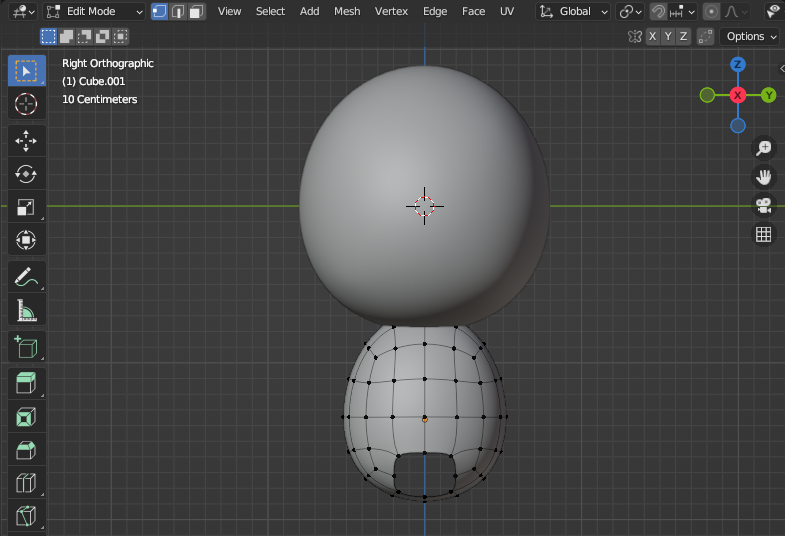Screen dimensions: 785x536
Task: Open the UV menu
Action: point(507,12)
